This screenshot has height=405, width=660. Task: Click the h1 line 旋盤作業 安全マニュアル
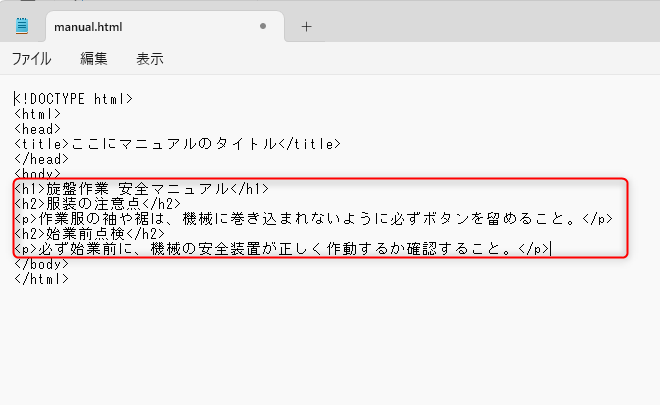click(x=141, y=189)
